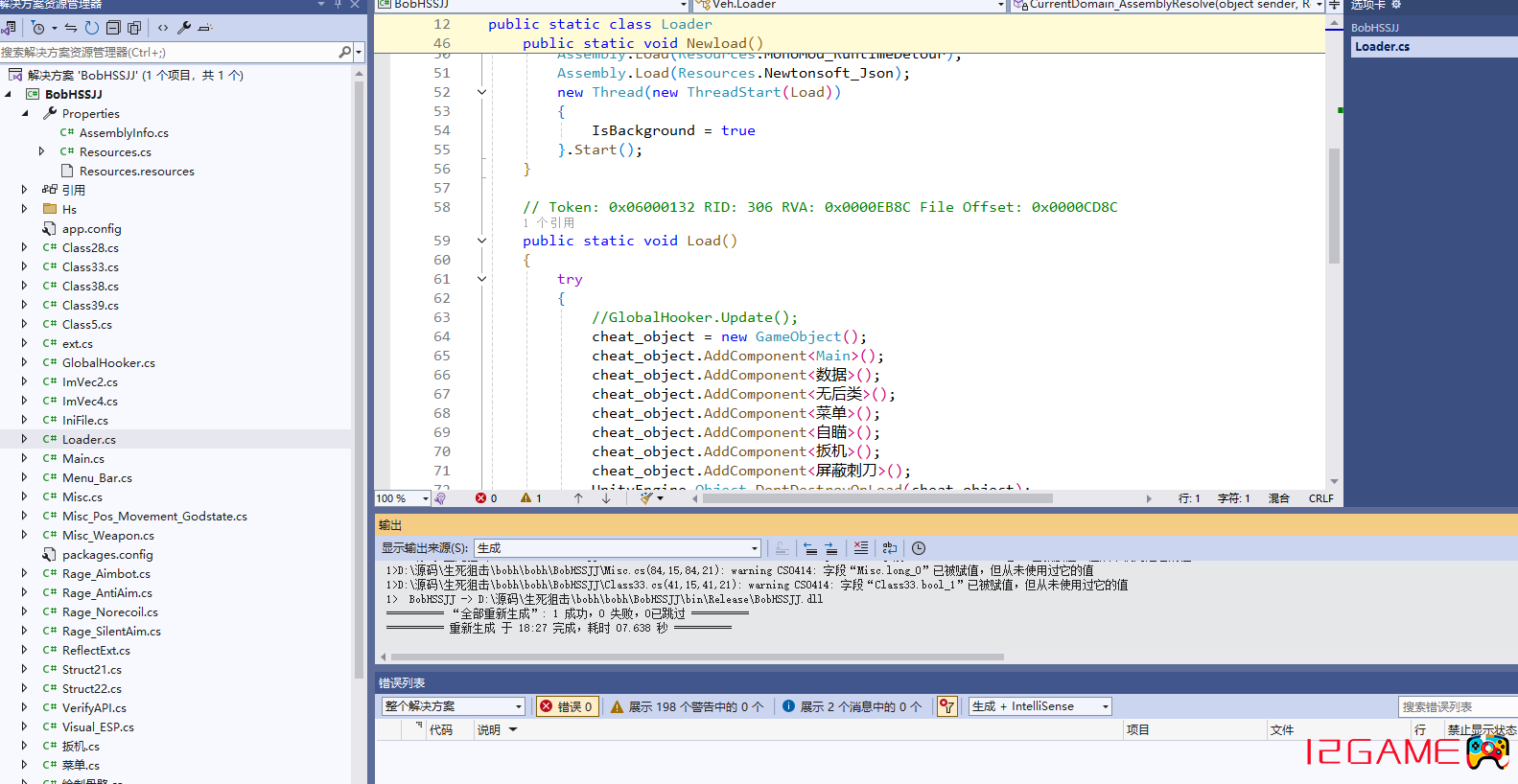Click the Sync with Active Document icon
Screen dimensions: 1518x784
pyautogui.click(x=71, y=28)
